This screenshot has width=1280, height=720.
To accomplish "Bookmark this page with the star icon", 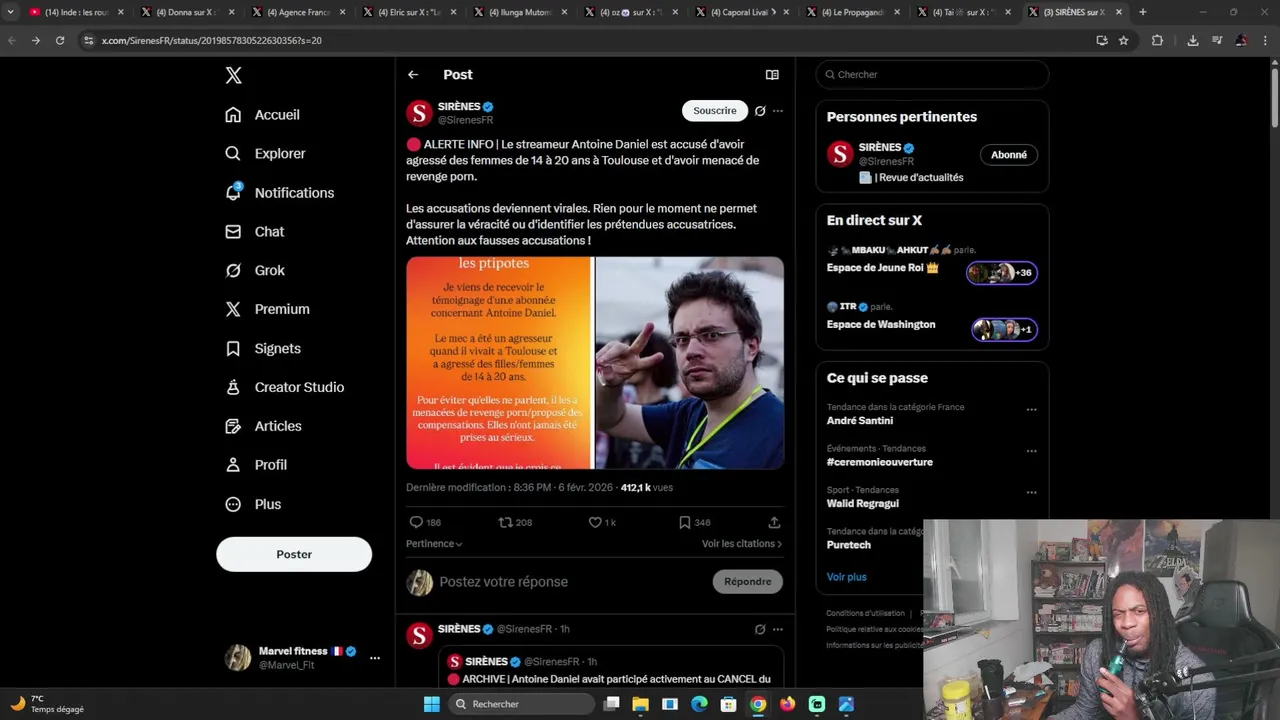I will 1124,41.
